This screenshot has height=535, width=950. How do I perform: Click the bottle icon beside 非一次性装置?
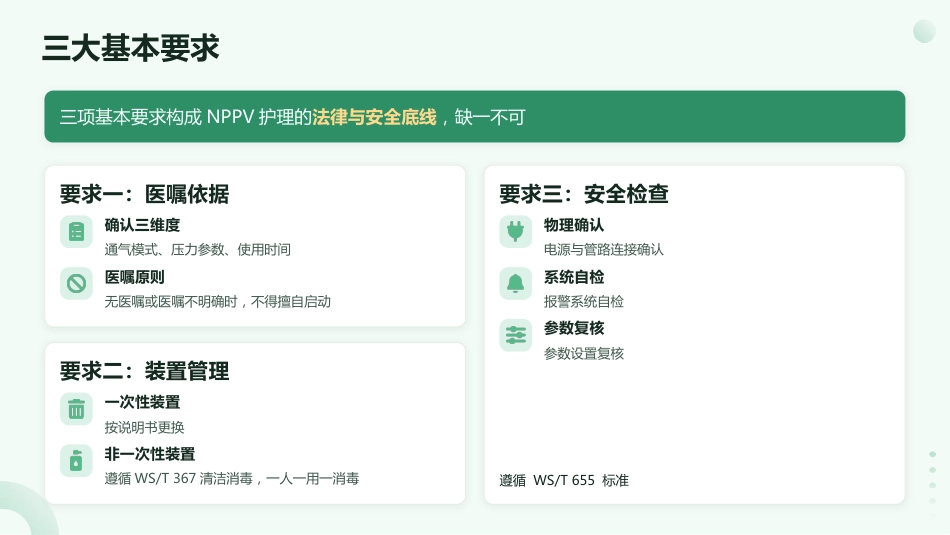point(76,460)
